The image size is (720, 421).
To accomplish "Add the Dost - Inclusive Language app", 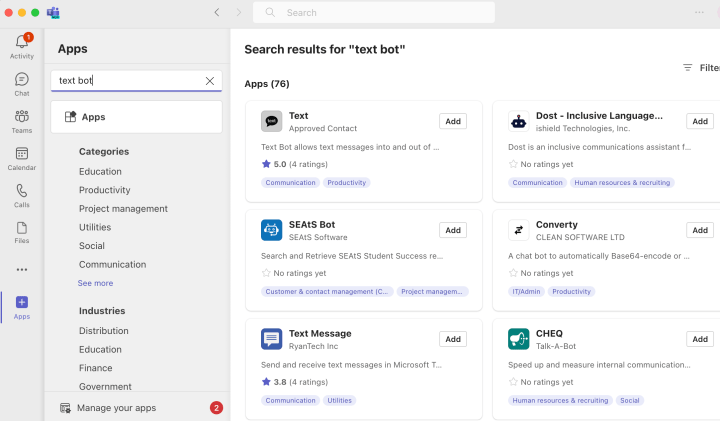I will [x=700, y=121].
